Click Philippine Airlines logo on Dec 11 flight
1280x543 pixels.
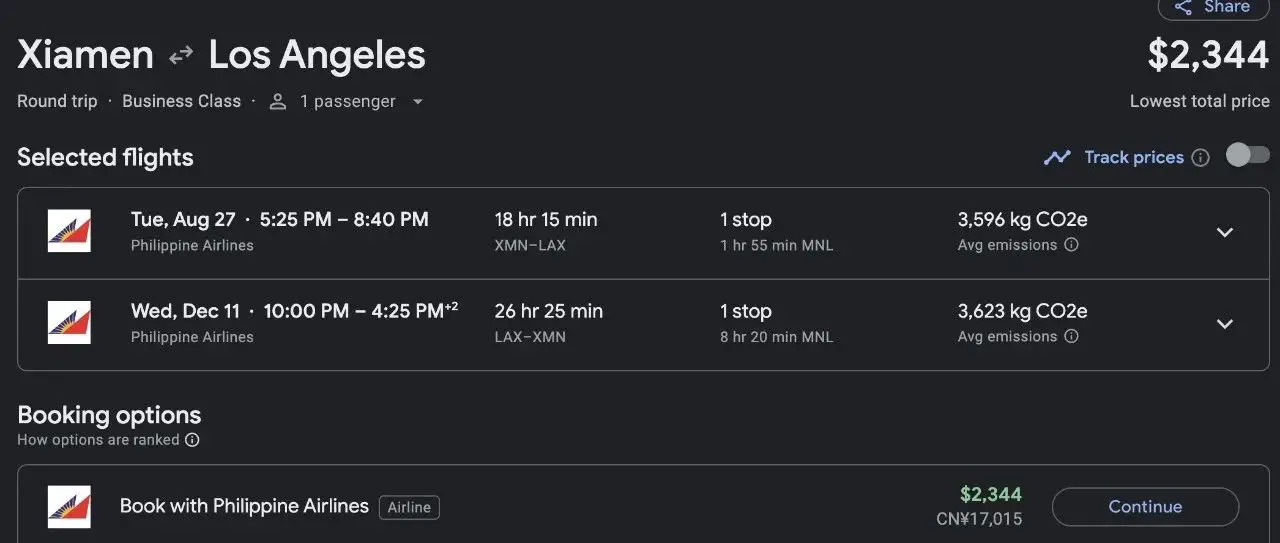69,323
